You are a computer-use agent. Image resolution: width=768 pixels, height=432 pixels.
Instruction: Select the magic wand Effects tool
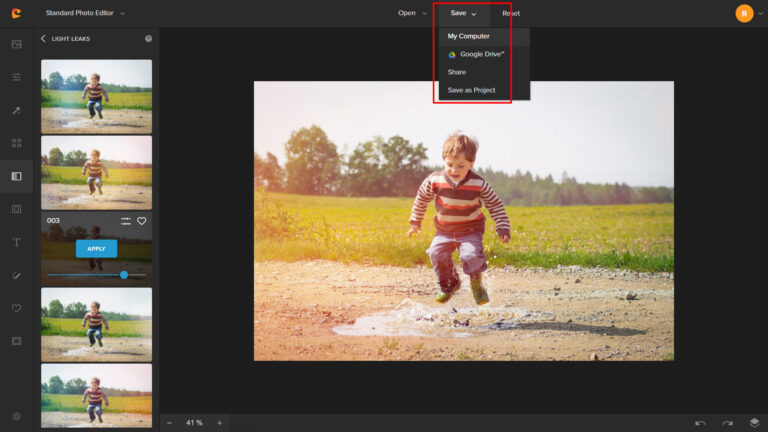pyautogui.click(x=16, y=111)
